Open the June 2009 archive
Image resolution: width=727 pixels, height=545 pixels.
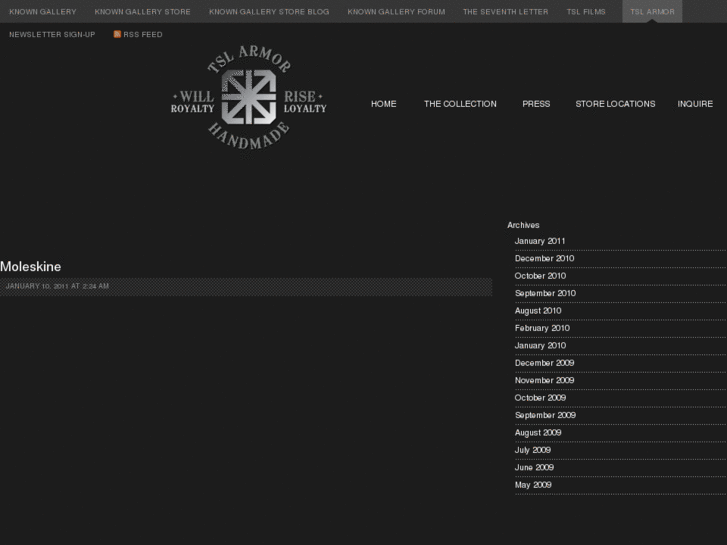(534, 468)
